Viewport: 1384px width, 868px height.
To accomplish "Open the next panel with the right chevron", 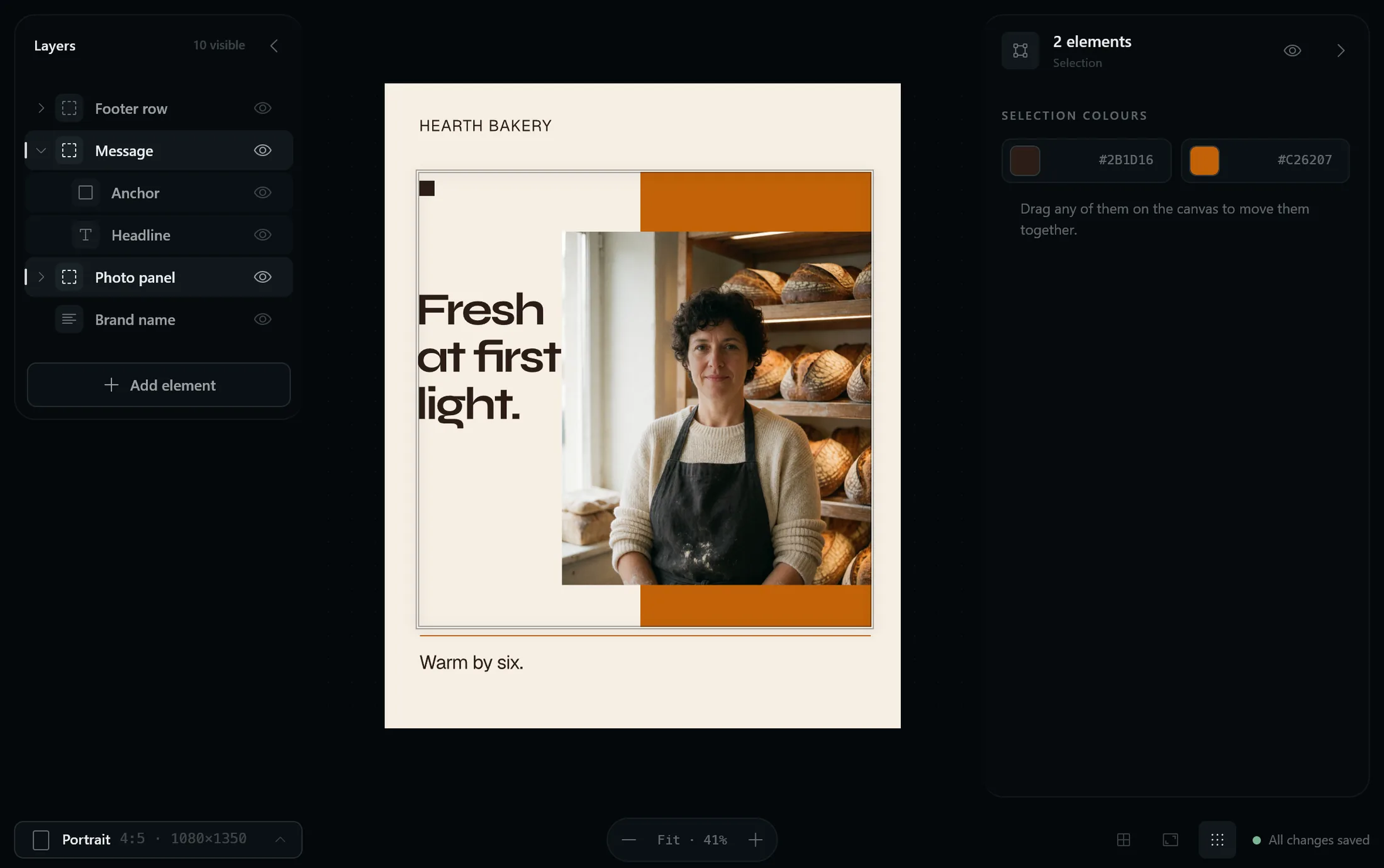I will (1341, 50).
